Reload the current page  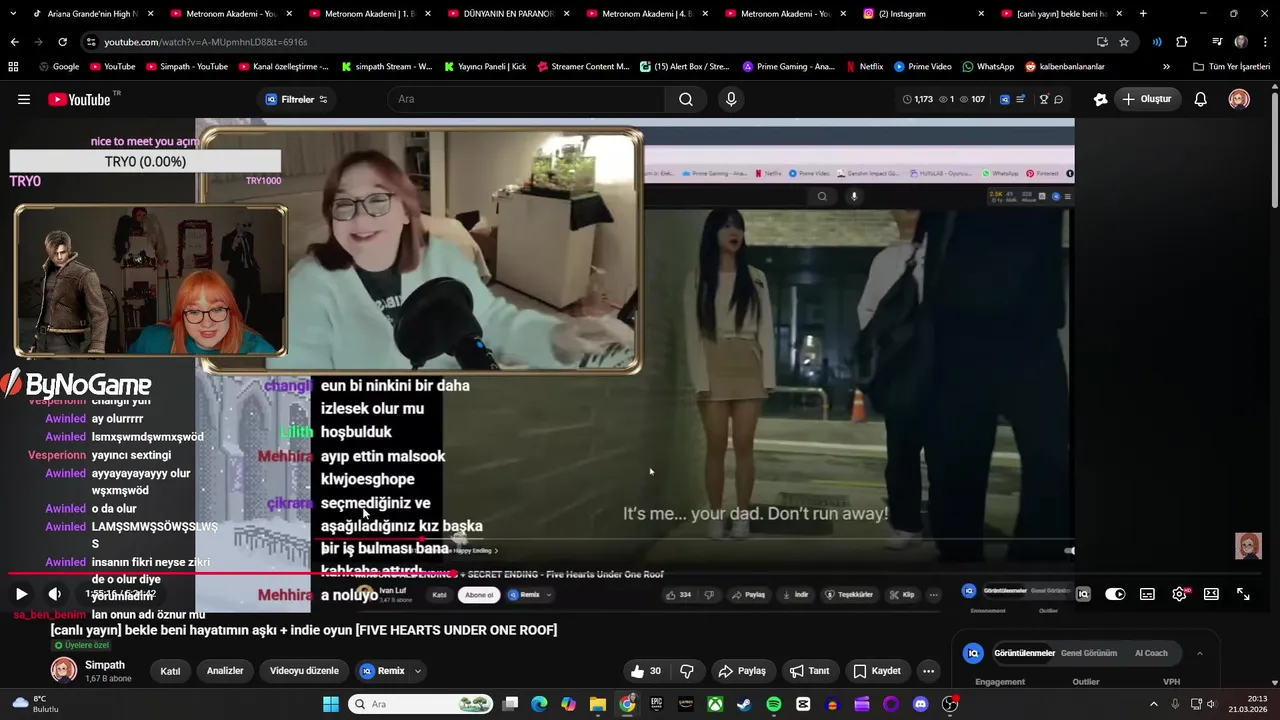pos(62,42)
